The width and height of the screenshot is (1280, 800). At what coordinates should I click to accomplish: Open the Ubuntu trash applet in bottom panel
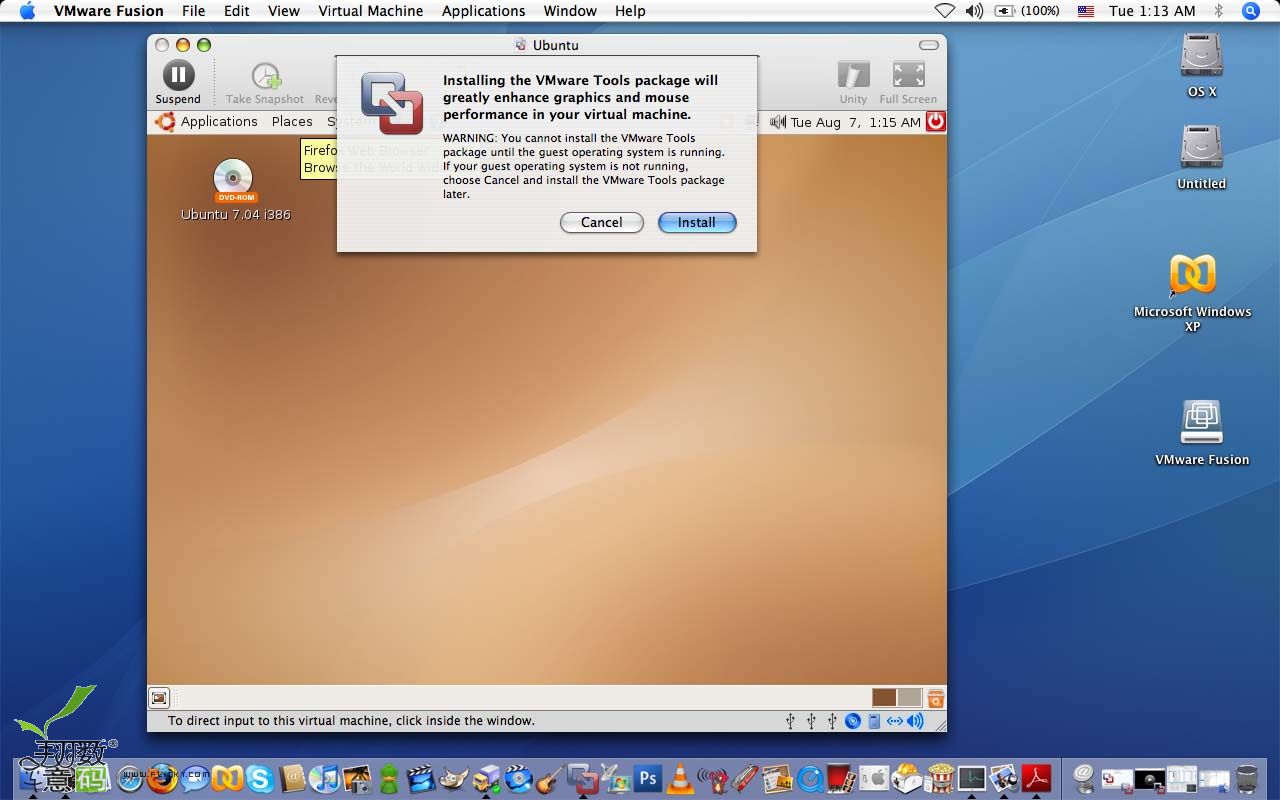tap(936, 698)
